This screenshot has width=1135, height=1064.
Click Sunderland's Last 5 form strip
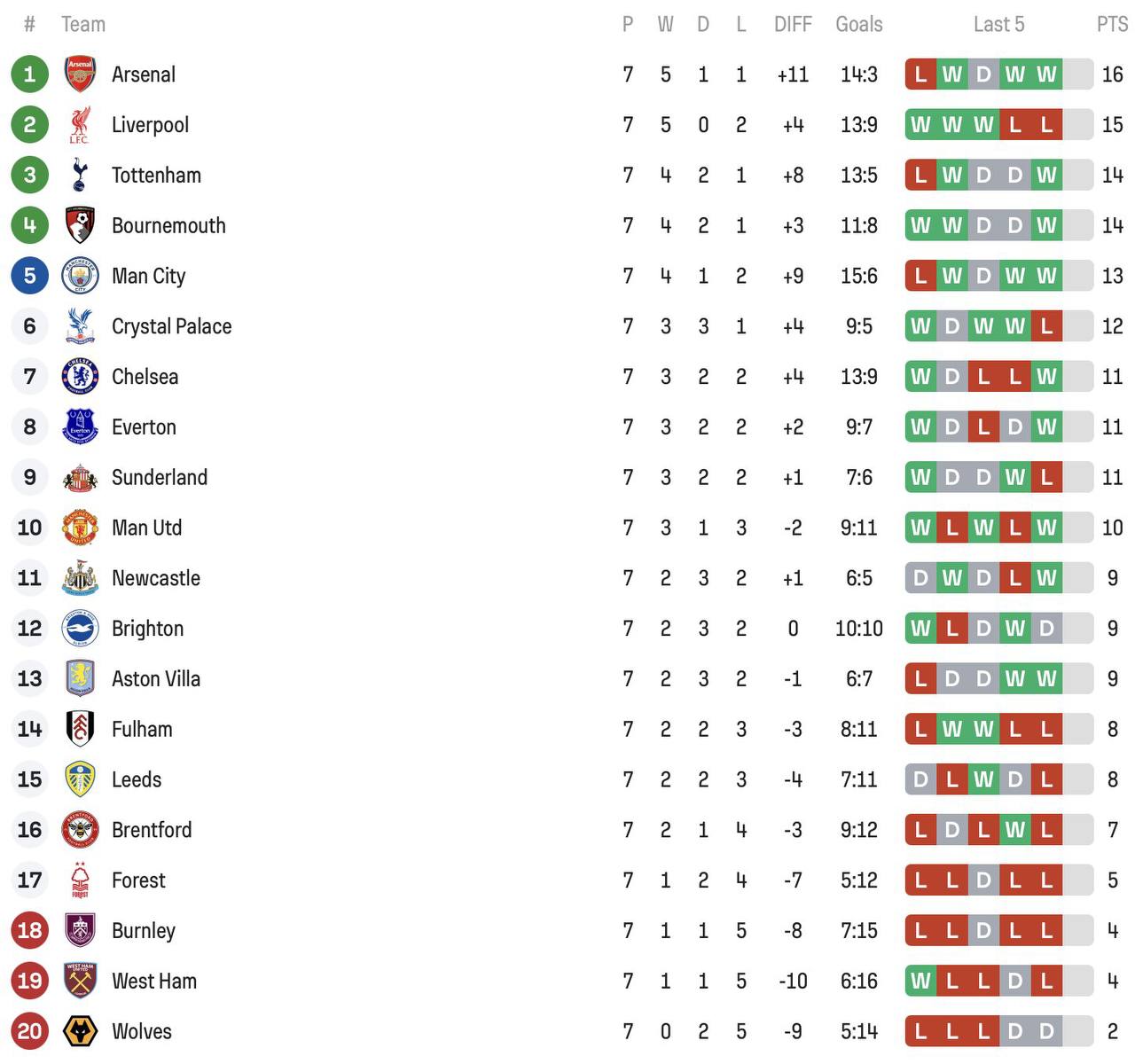pos(998,477)
